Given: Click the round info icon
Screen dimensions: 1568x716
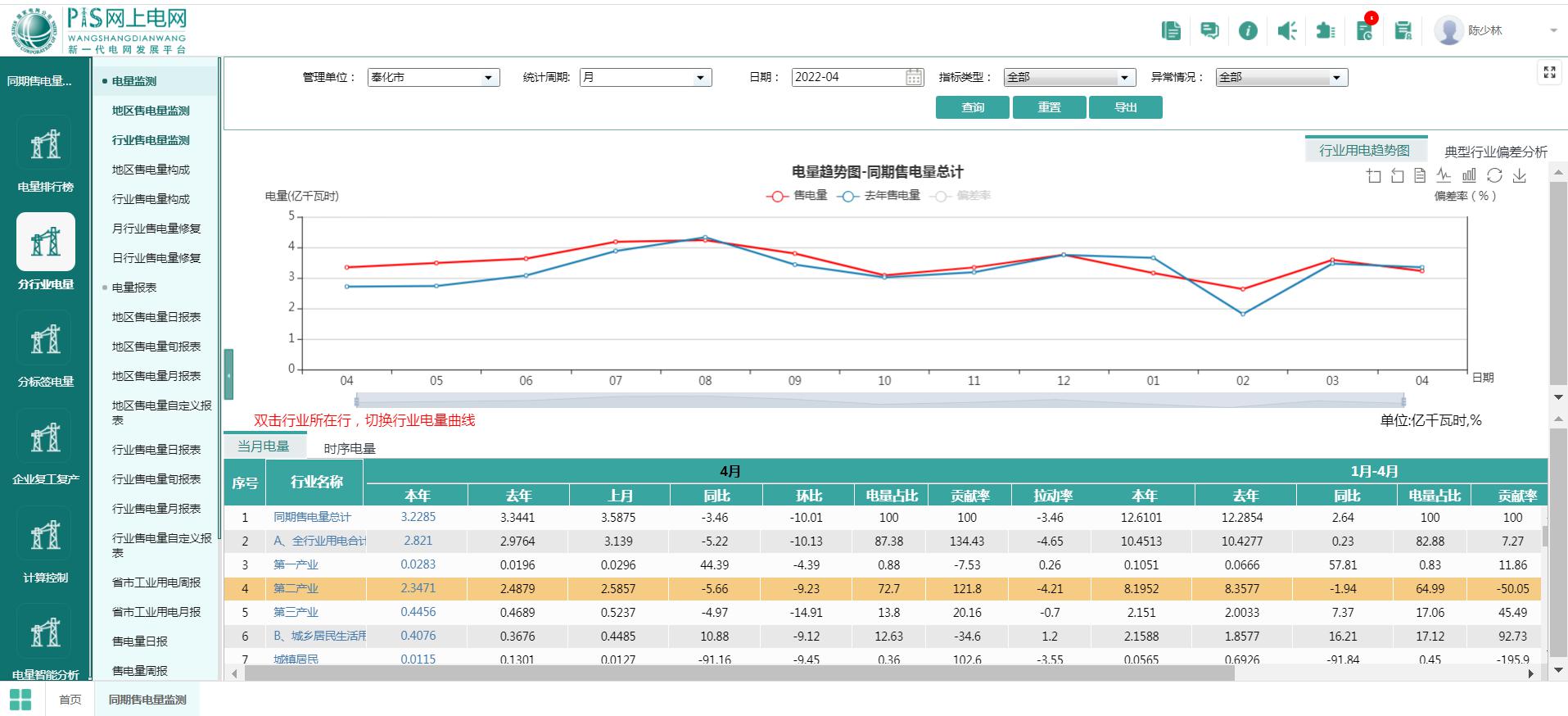Looking at the screenshot, I should pos(1248,31).
